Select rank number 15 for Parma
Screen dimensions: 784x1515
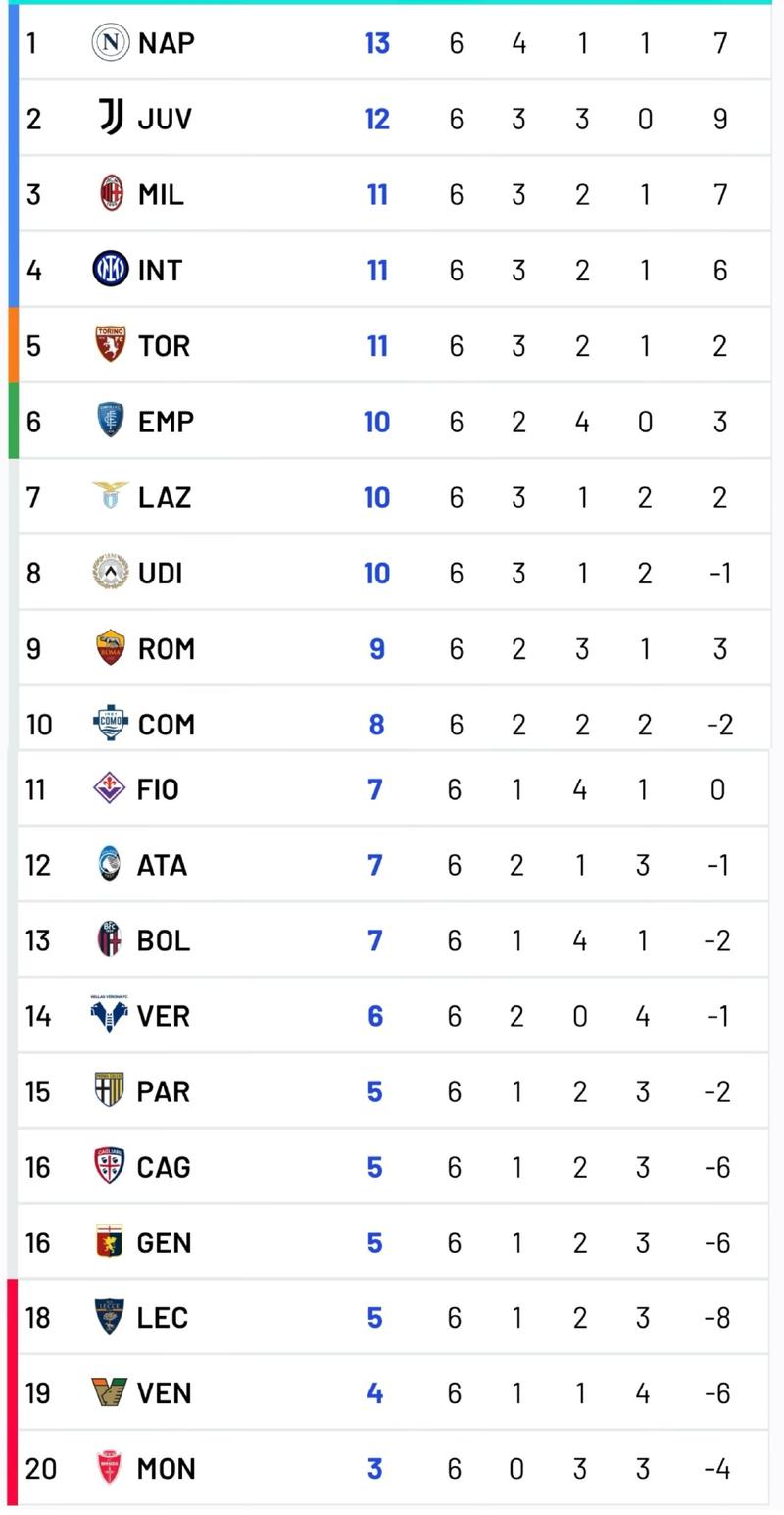[37, 1091]
